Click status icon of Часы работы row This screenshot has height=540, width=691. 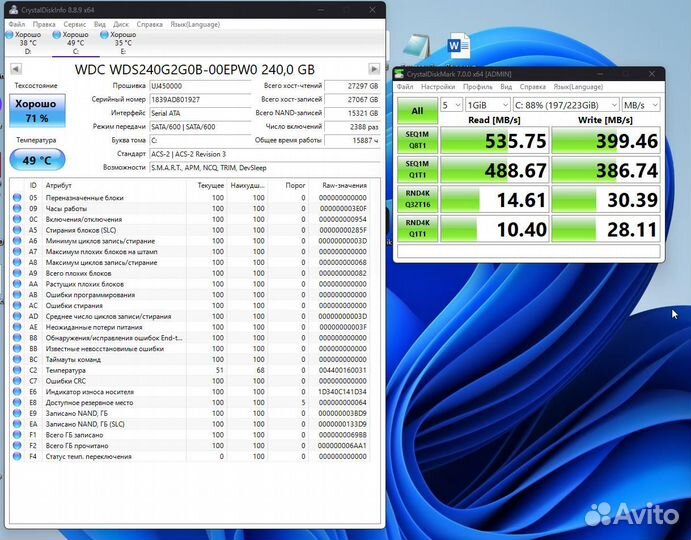pos(17,208)
